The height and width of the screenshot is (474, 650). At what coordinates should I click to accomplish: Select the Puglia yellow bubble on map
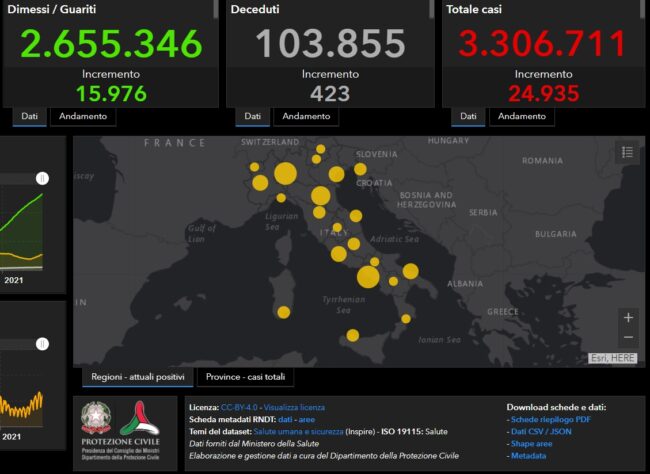pos(410,271)
